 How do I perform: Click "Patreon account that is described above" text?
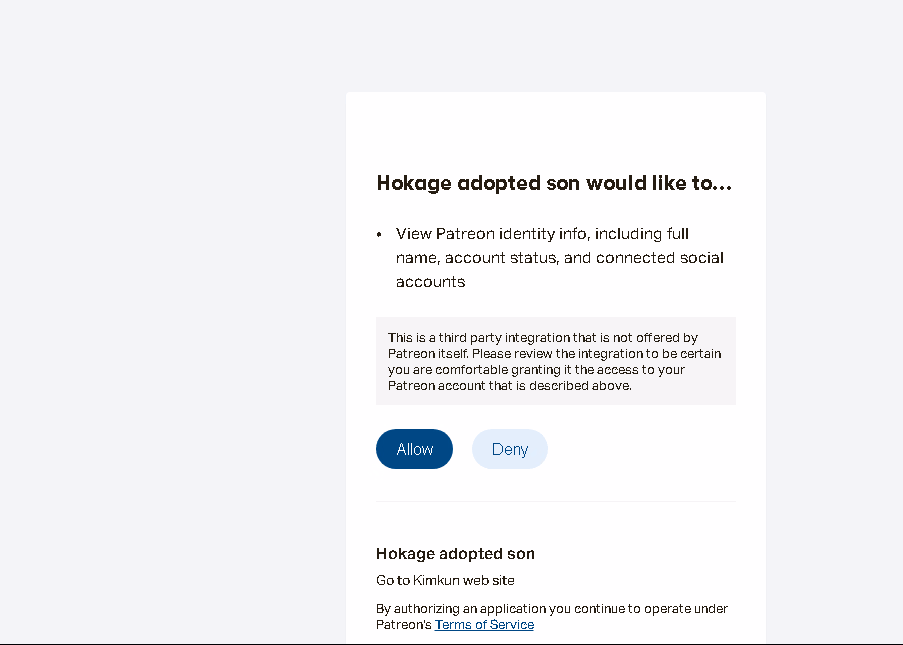pyautogui.click(x=509, y=386)
